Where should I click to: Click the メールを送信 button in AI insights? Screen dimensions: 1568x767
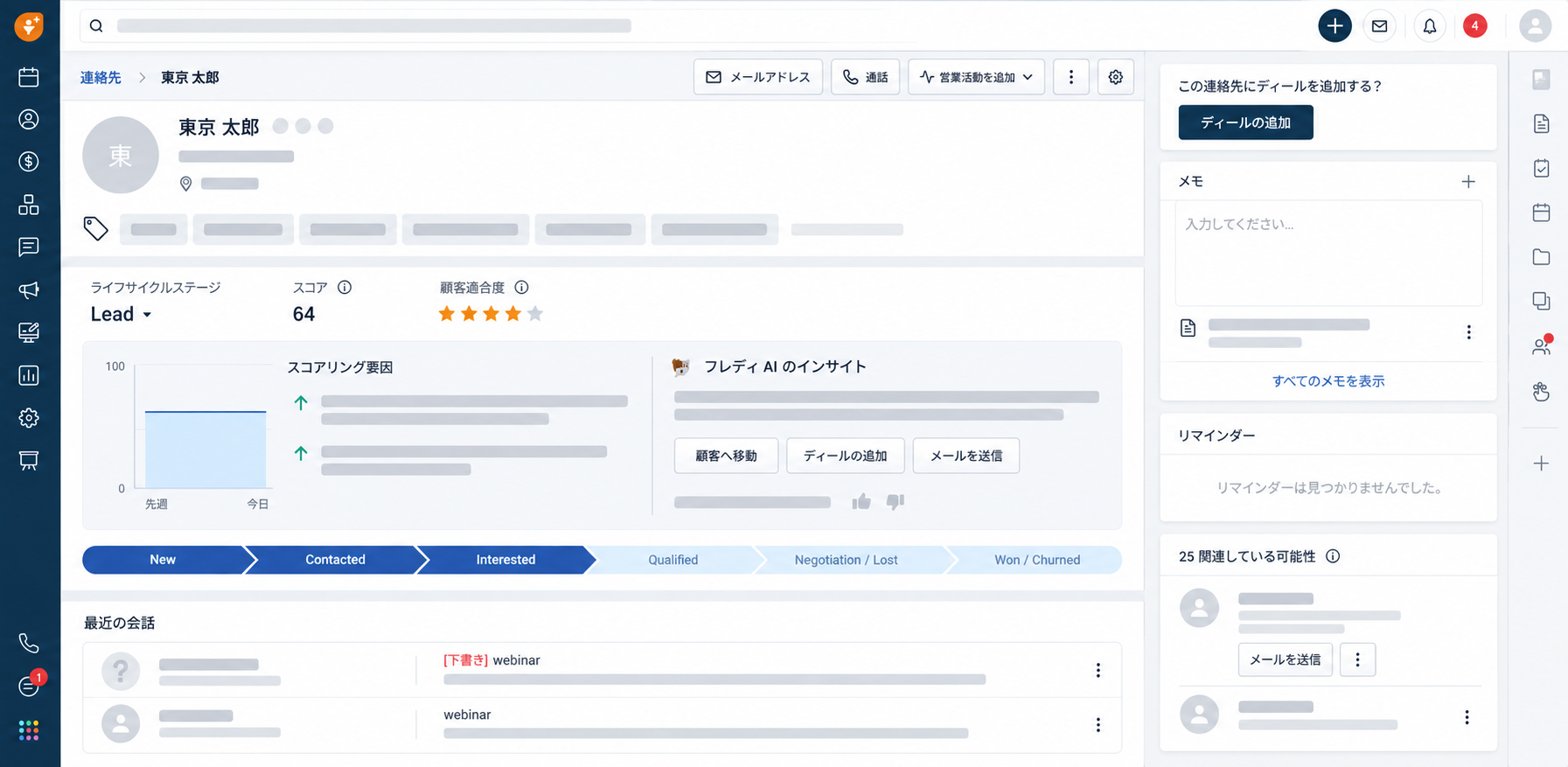click(966, 456)
